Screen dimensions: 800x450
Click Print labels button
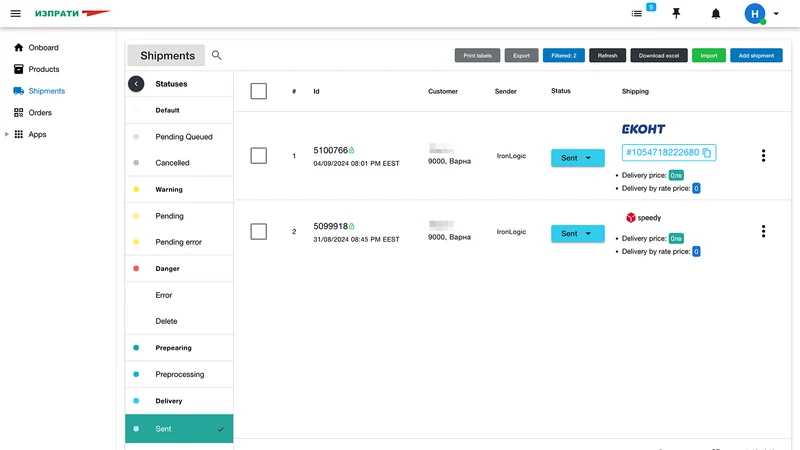(477, 56)
